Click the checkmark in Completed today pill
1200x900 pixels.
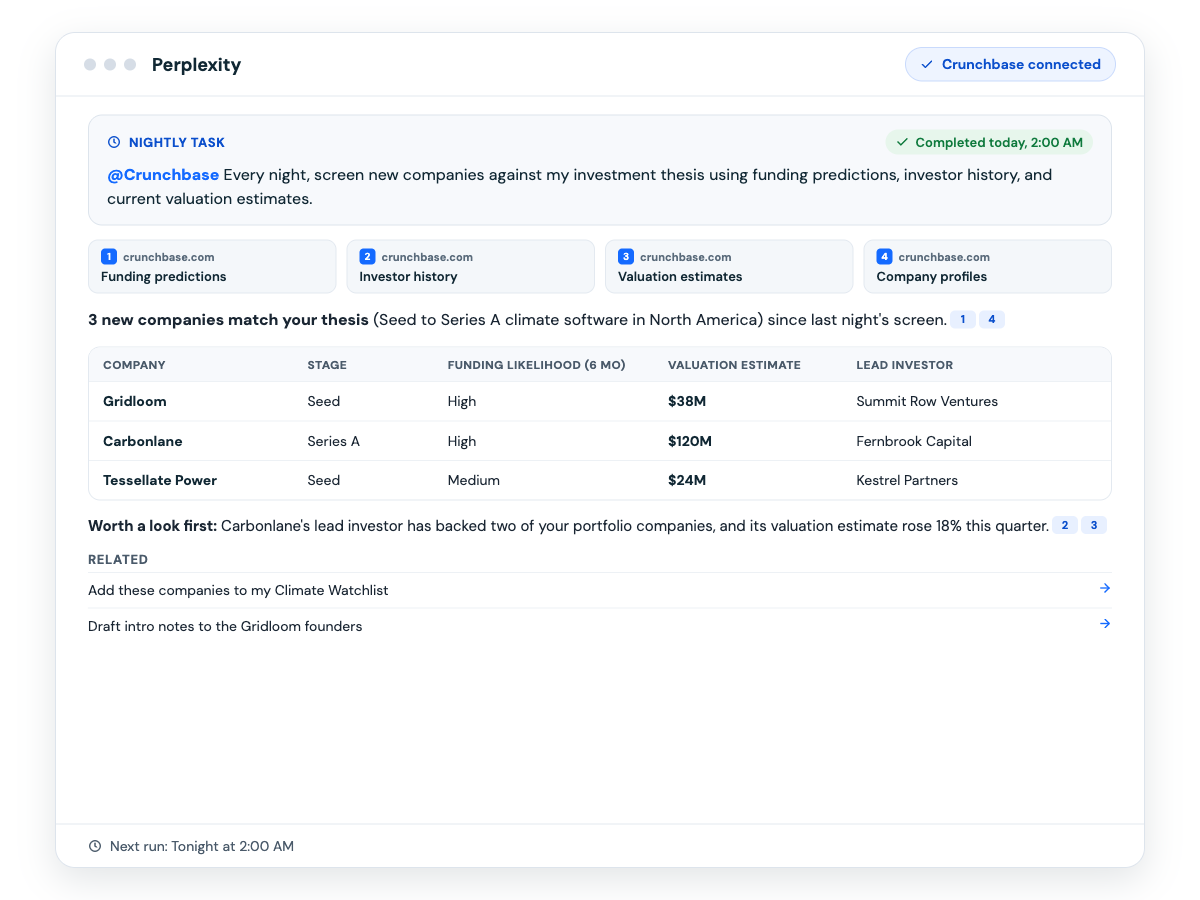tap(902, 142)
